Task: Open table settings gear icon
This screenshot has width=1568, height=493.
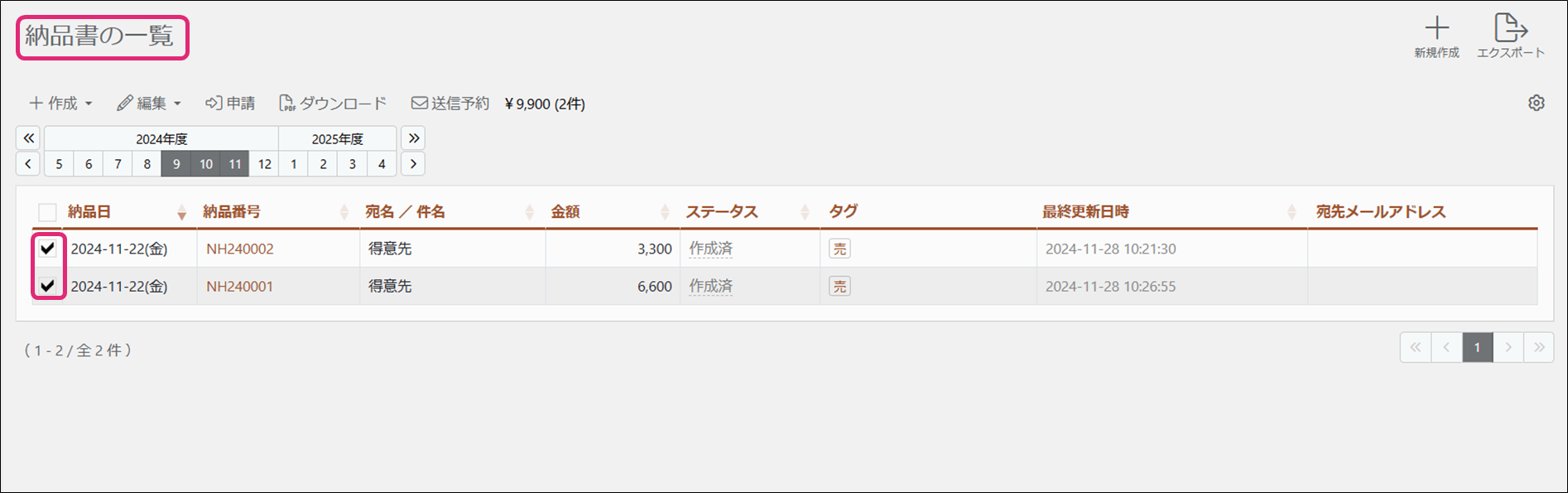Action: 1537,104
